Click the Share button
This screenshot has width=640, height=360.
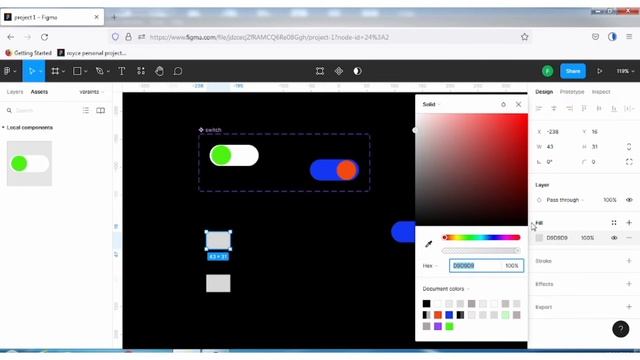point(573,71)
